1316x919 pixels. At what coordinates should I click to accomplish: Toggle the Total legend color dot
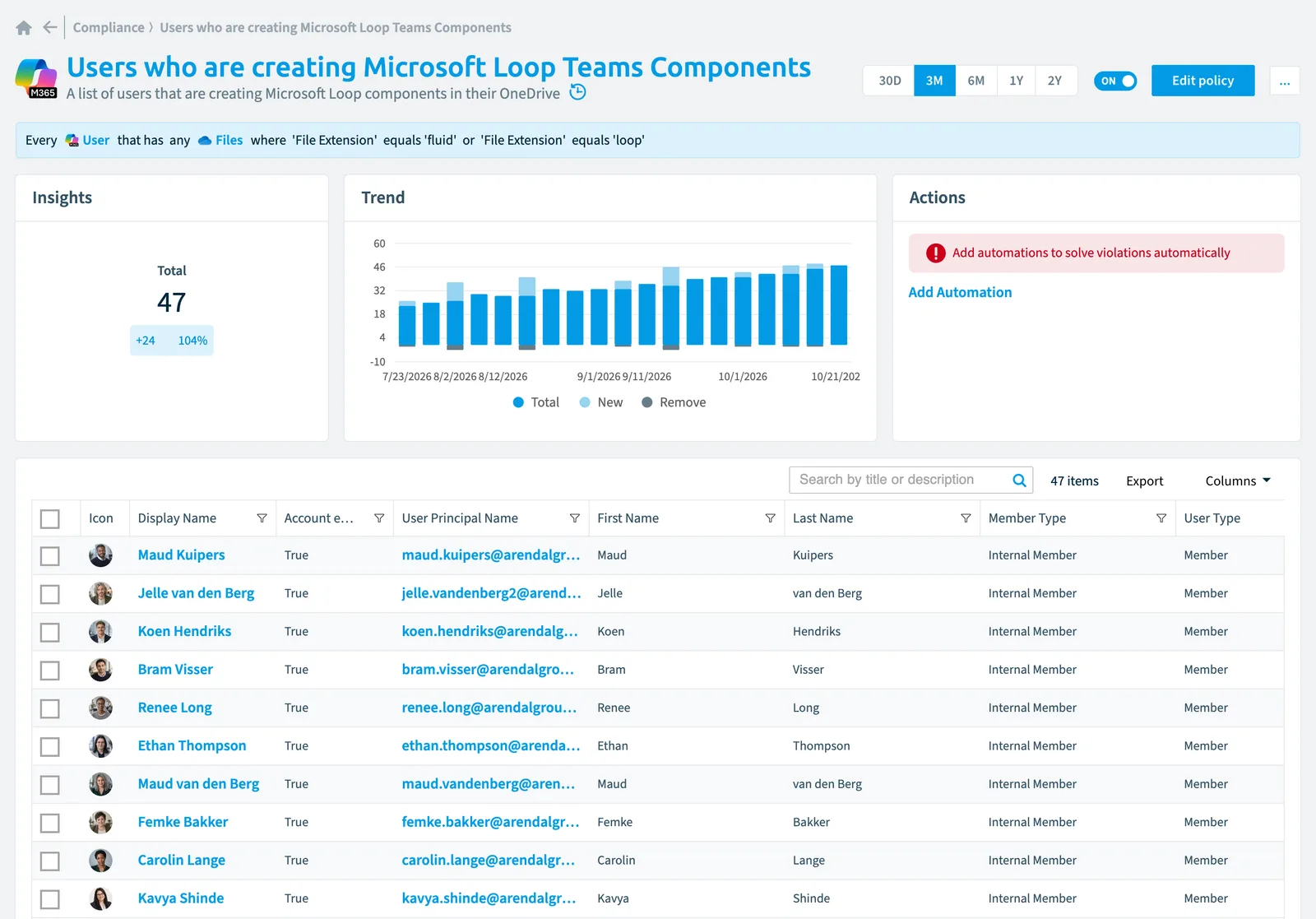tap(518, 402)
